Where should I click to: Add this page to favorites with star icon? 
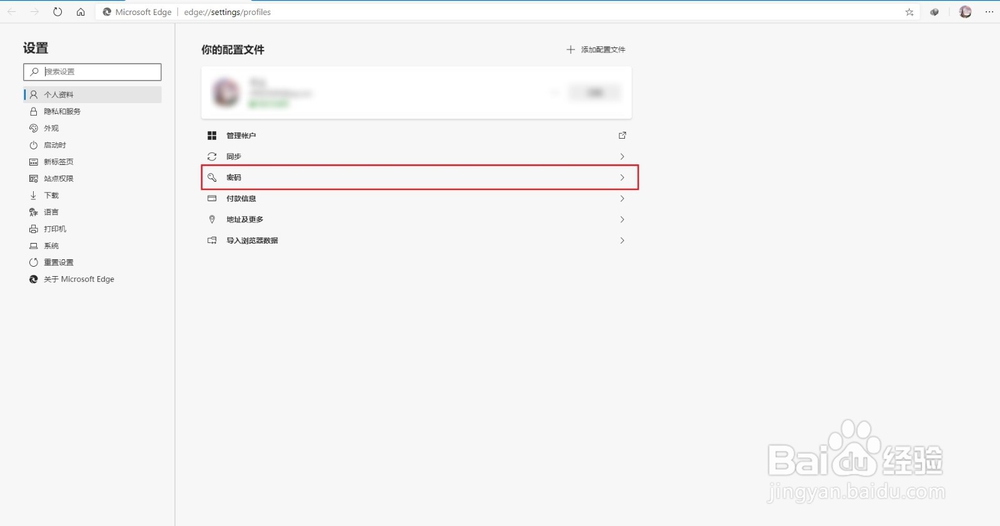[x=909, y=12]
